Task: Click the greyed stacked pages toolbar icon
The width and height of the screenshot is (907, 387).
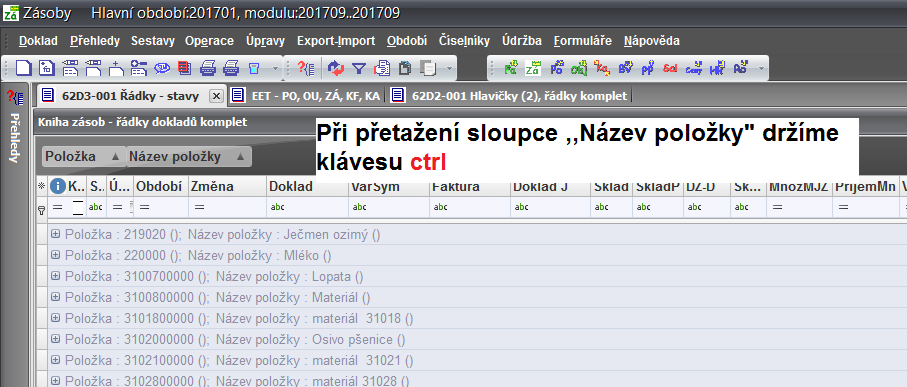Action: tap(428, 68)
